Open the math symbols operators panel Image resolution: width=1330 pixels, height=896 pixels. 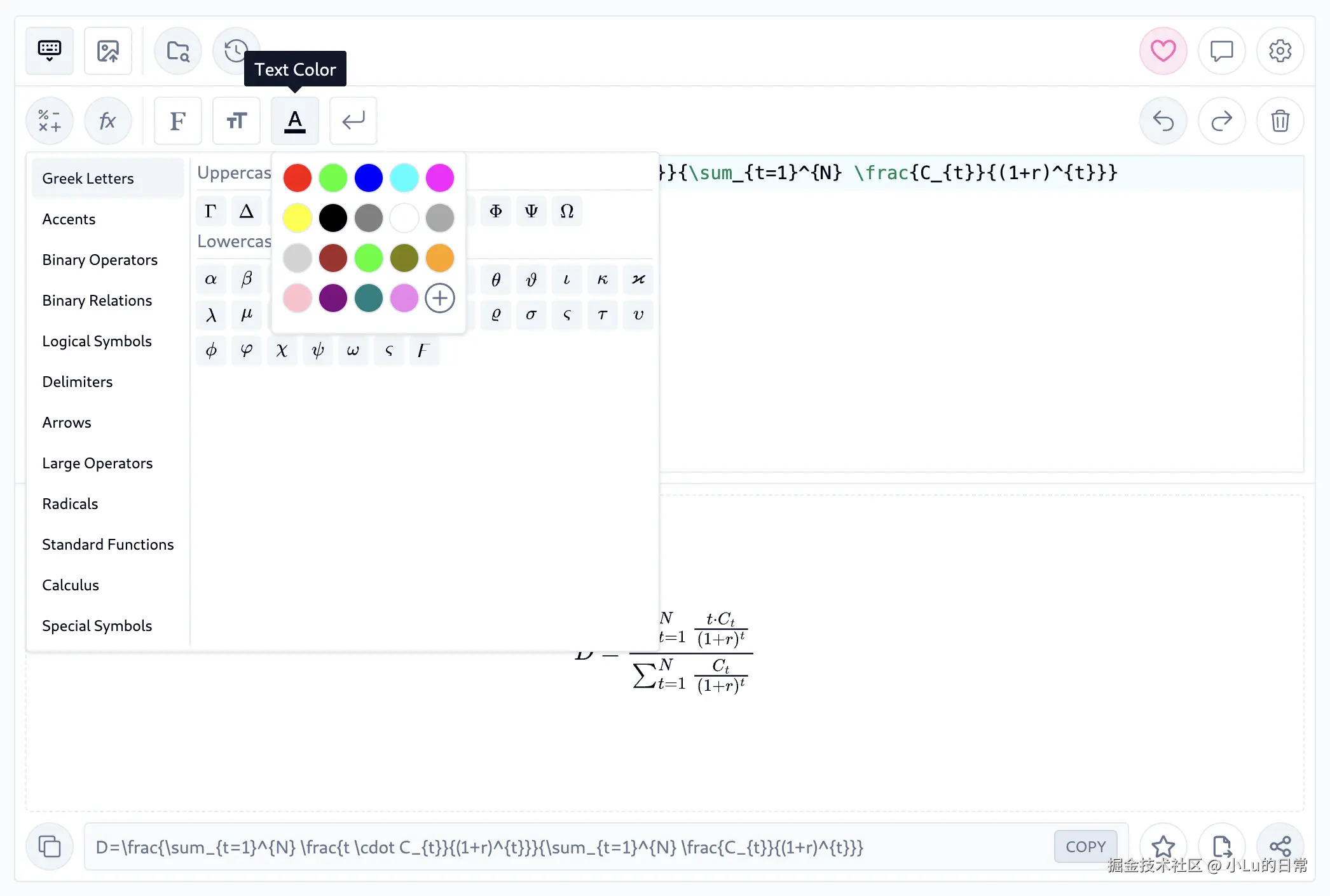50,121
